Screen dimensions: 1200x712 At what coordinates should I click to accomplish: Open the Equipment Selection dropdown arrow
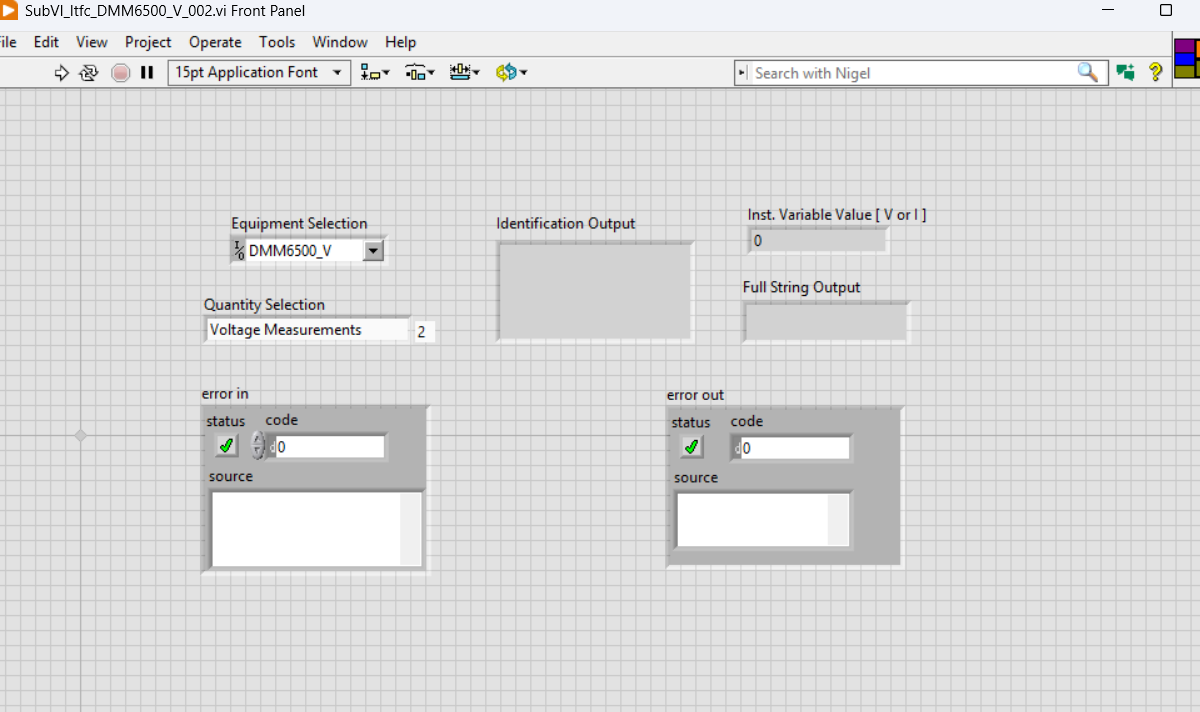click(x=373, y=251)
